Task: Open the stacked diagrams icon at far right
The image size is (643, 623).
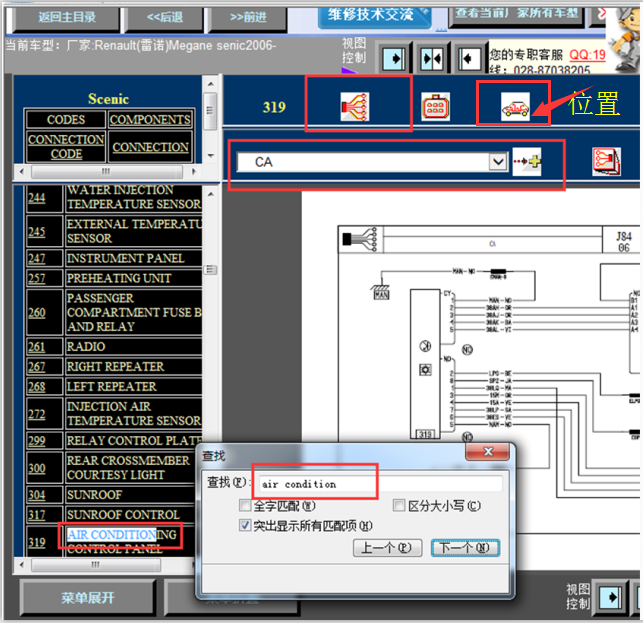Action: click(x=606, y=162)
